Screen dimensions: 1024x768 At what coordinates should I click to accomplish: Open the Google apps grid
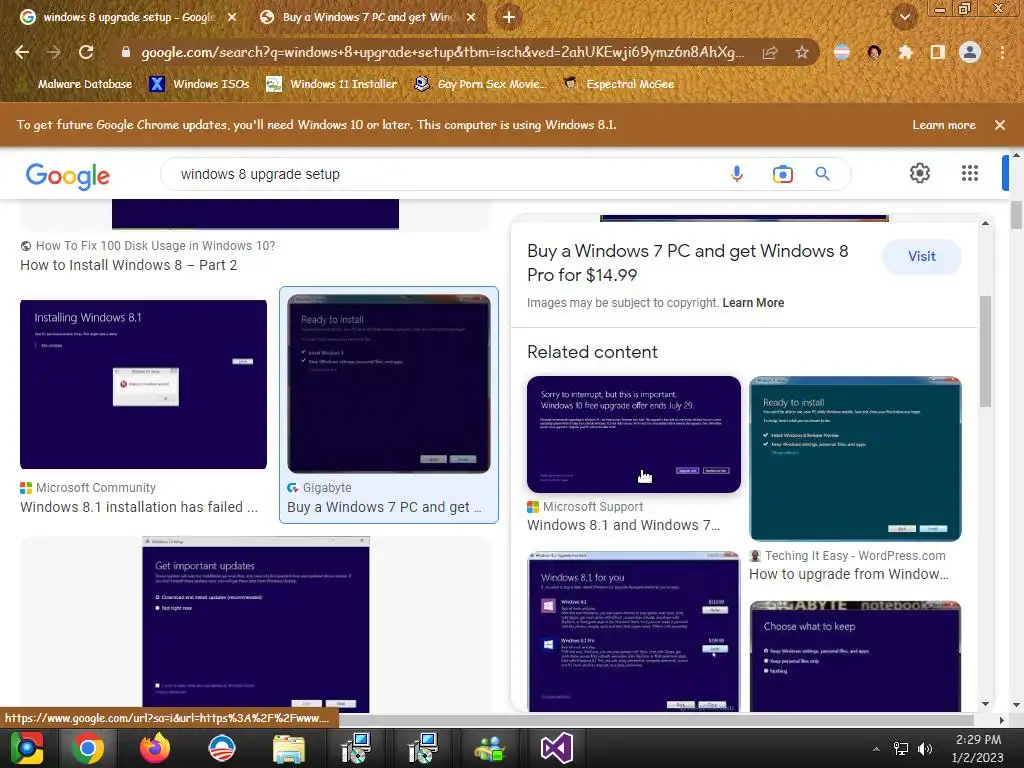pos(970,173)
